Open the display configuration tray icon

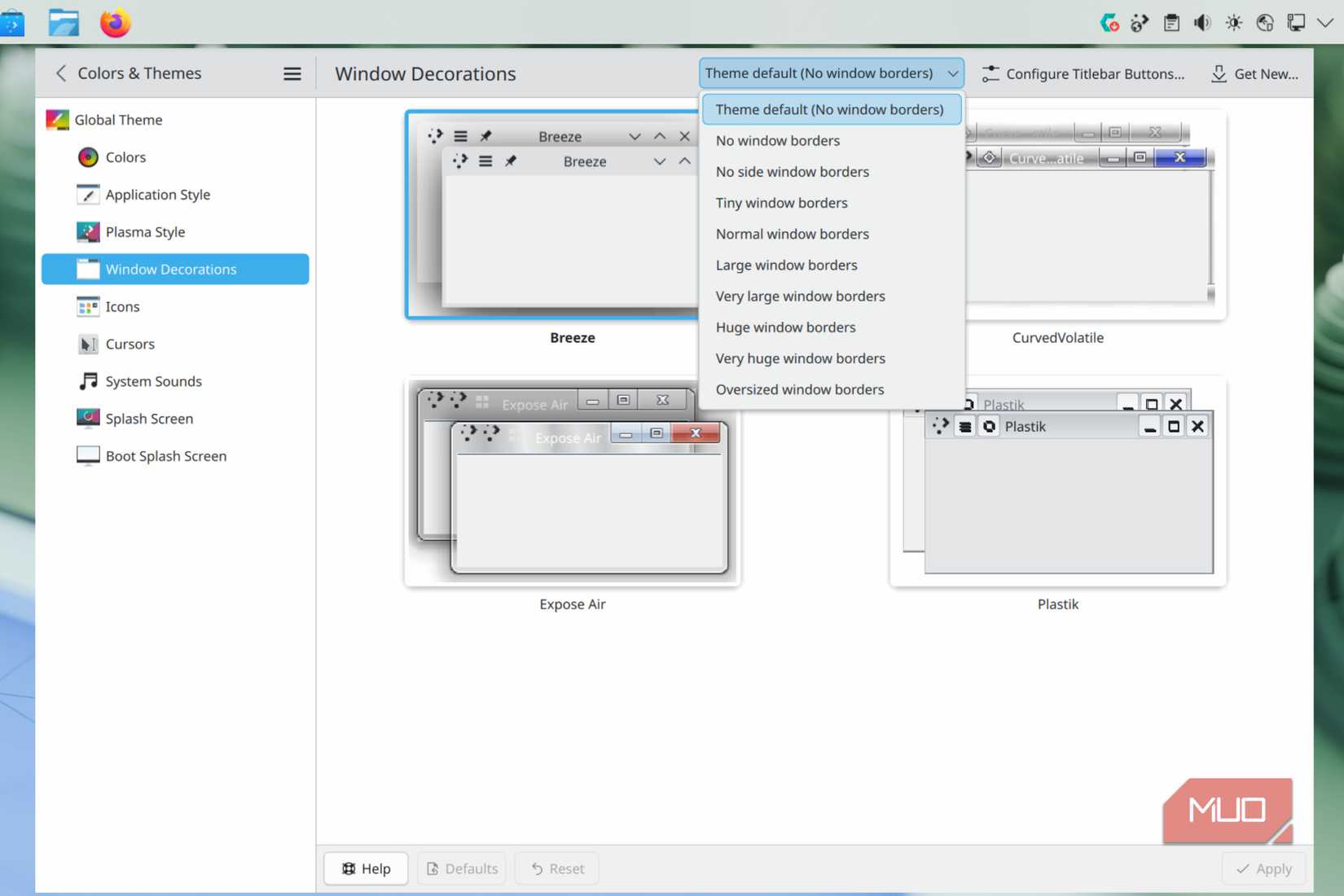point(1296,23)
